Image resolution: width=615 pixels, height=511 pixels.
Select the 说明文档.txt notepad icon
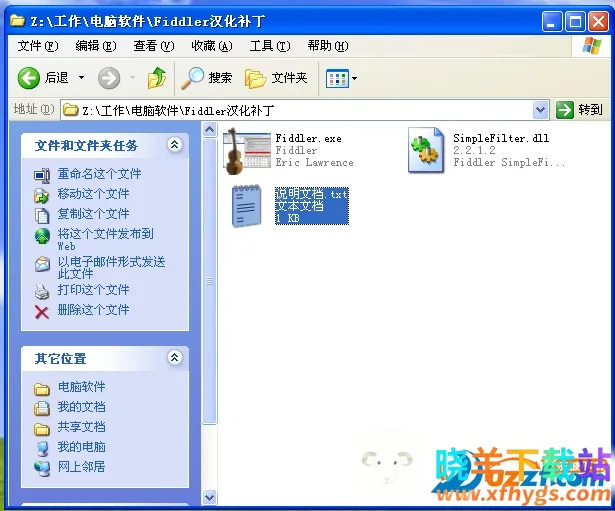[x=246, y=206]
